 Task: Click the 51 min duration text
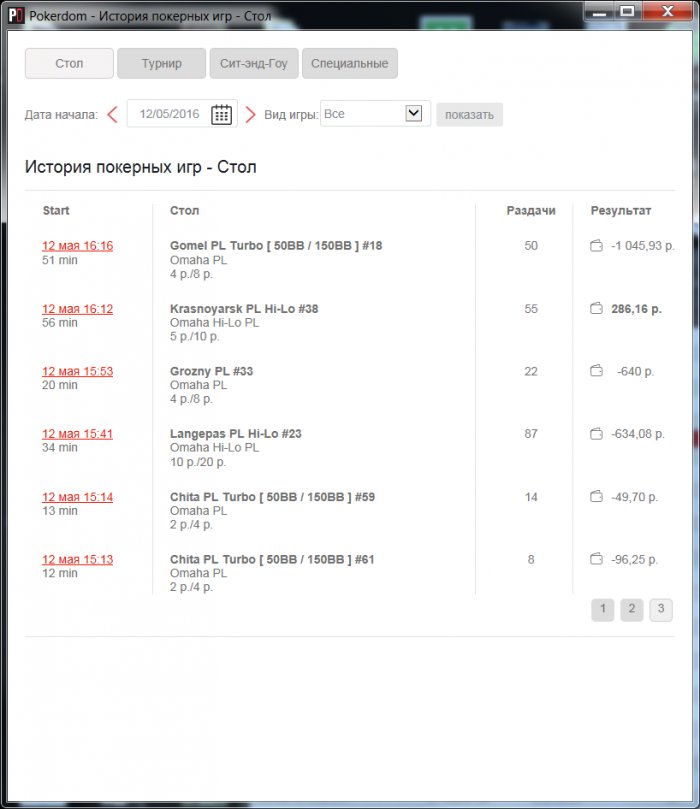[60, 260]
